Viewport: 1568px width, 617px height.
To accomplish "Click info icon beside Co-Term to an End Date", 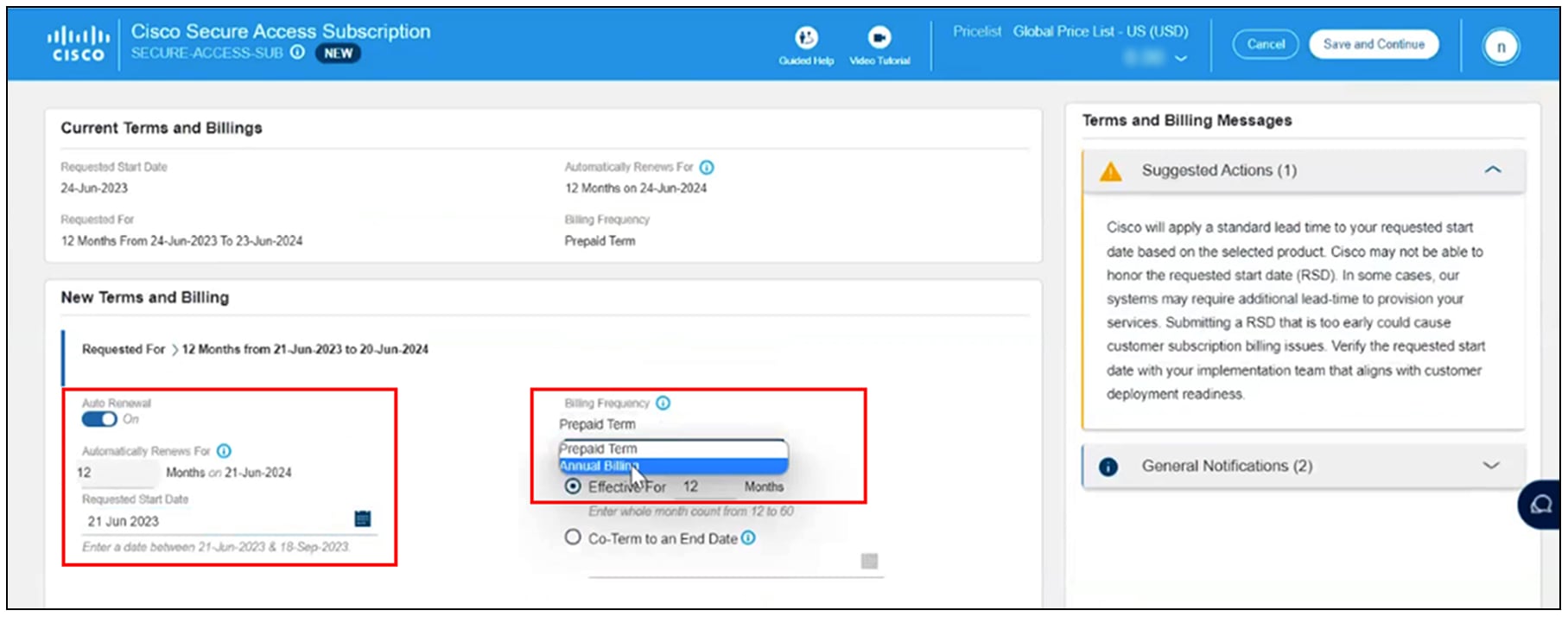I will (x=748, y=538).
